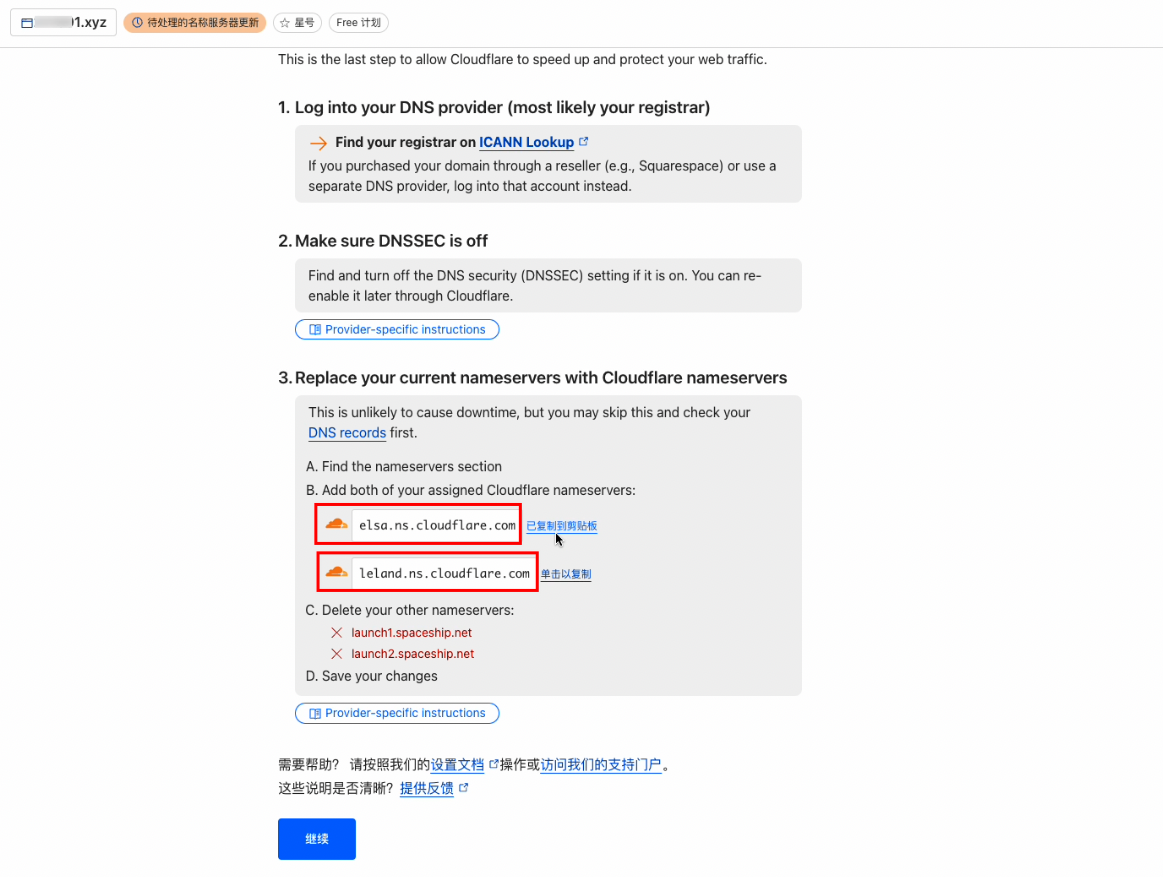Screen dimensions: 1163x877
Task: Click the Free 计划 plan badge
Action: pos(358,22)
